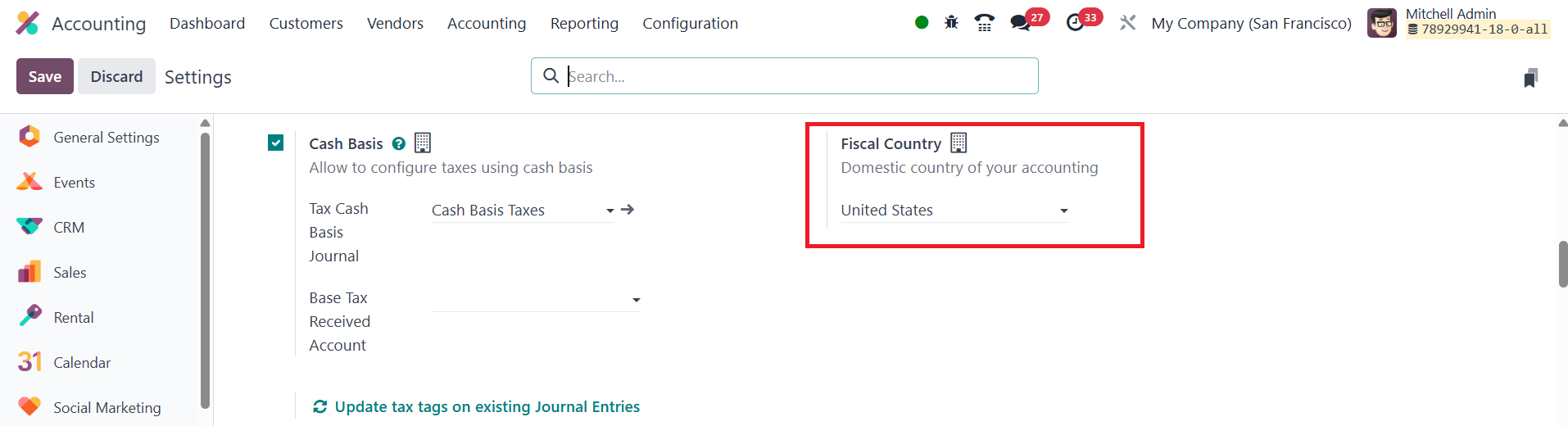Image resolution: width=1568 pixels, height=426 pixels.
Task: Click the VoIP phone icon
Action: 984,23
